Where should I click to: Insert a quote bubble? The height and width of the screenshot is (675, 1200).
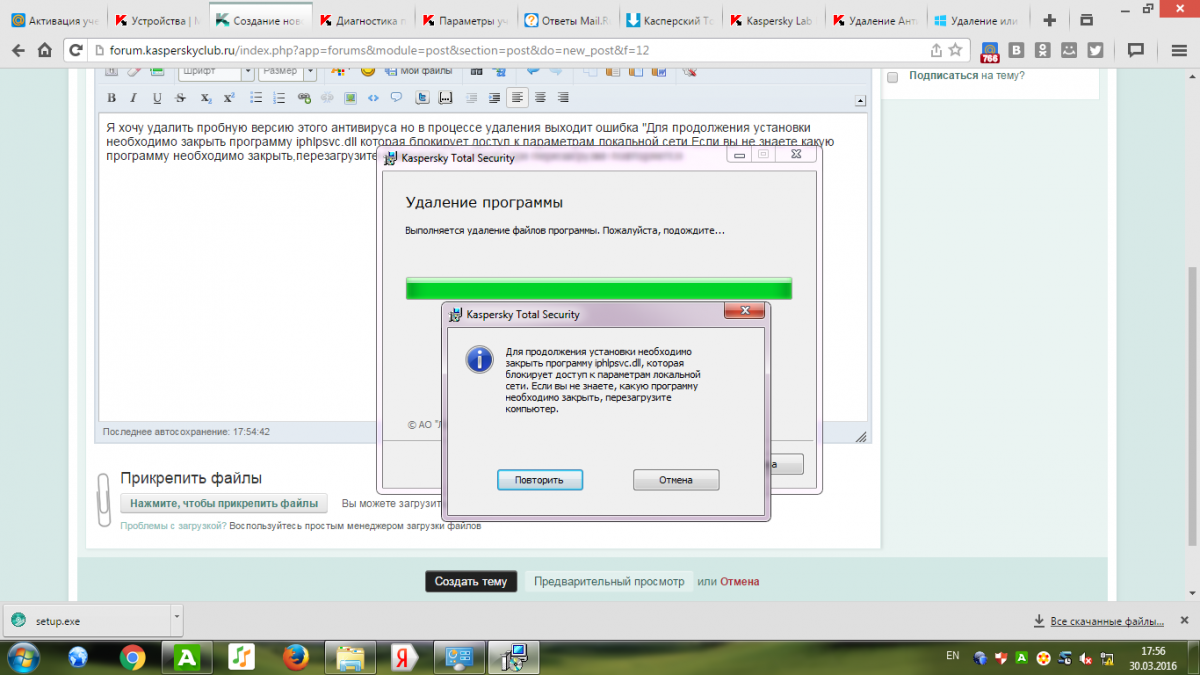pyautogui.click(x=396, y=98)
